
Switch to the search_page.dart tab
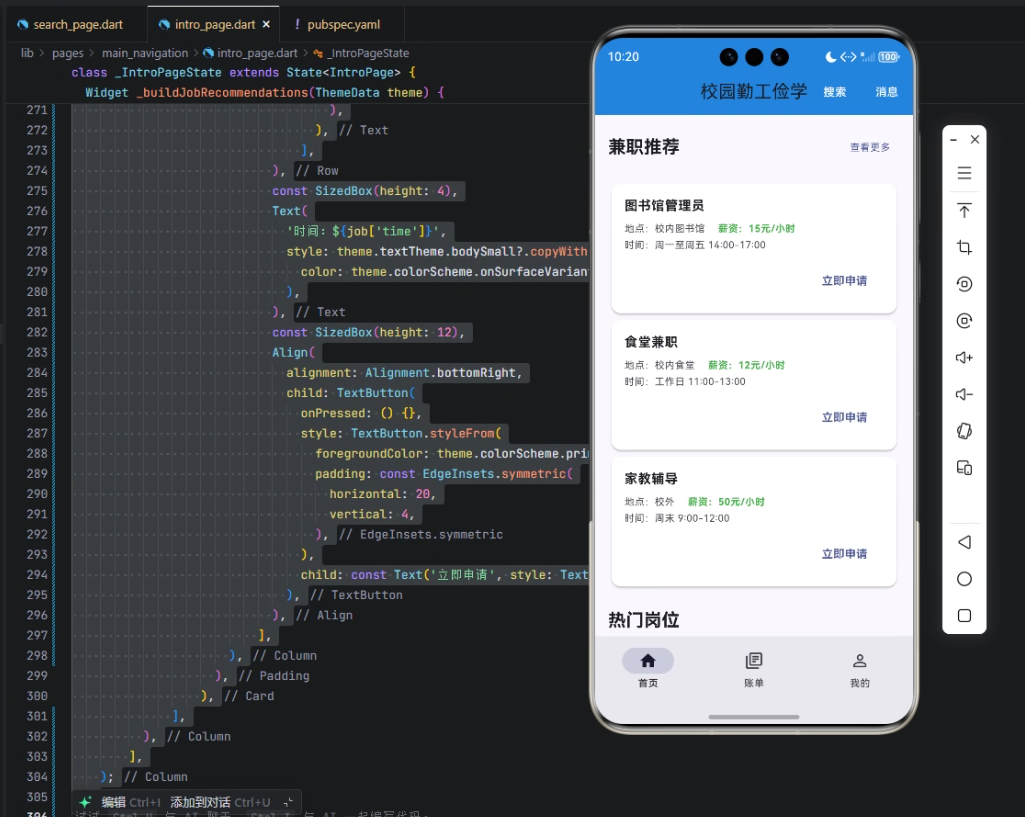(x=70, y=24)
